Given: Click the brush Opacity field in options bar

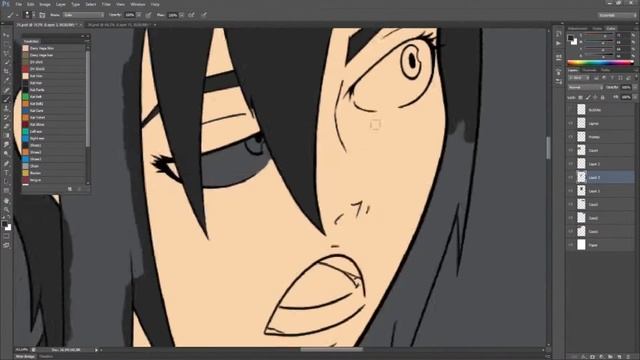Looking at the screenshot, I should pyautogui.click(x=129, y=15).
